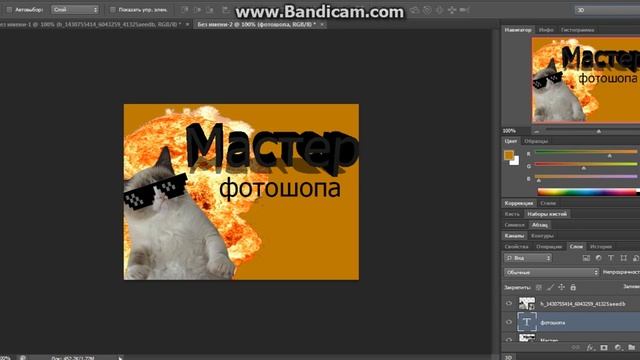Hide the фотошопа text layer eye
640x360 pixels.
509,322
